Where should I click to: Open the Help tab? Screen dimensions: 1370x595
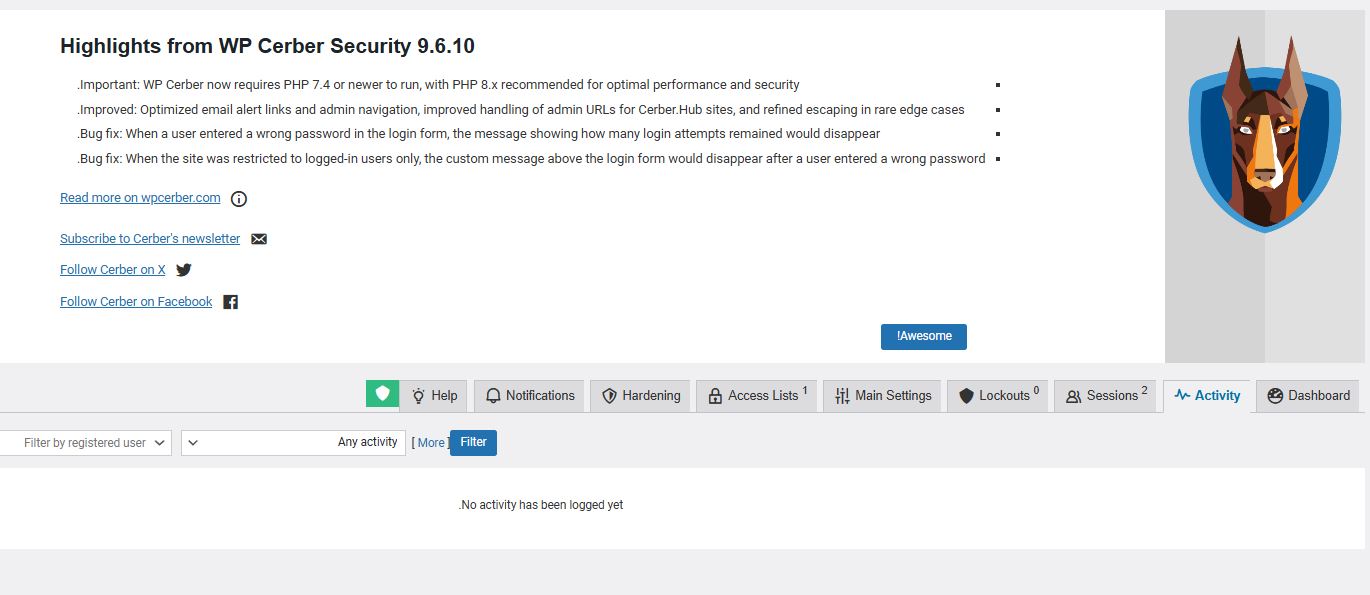[x=434, y=396]
